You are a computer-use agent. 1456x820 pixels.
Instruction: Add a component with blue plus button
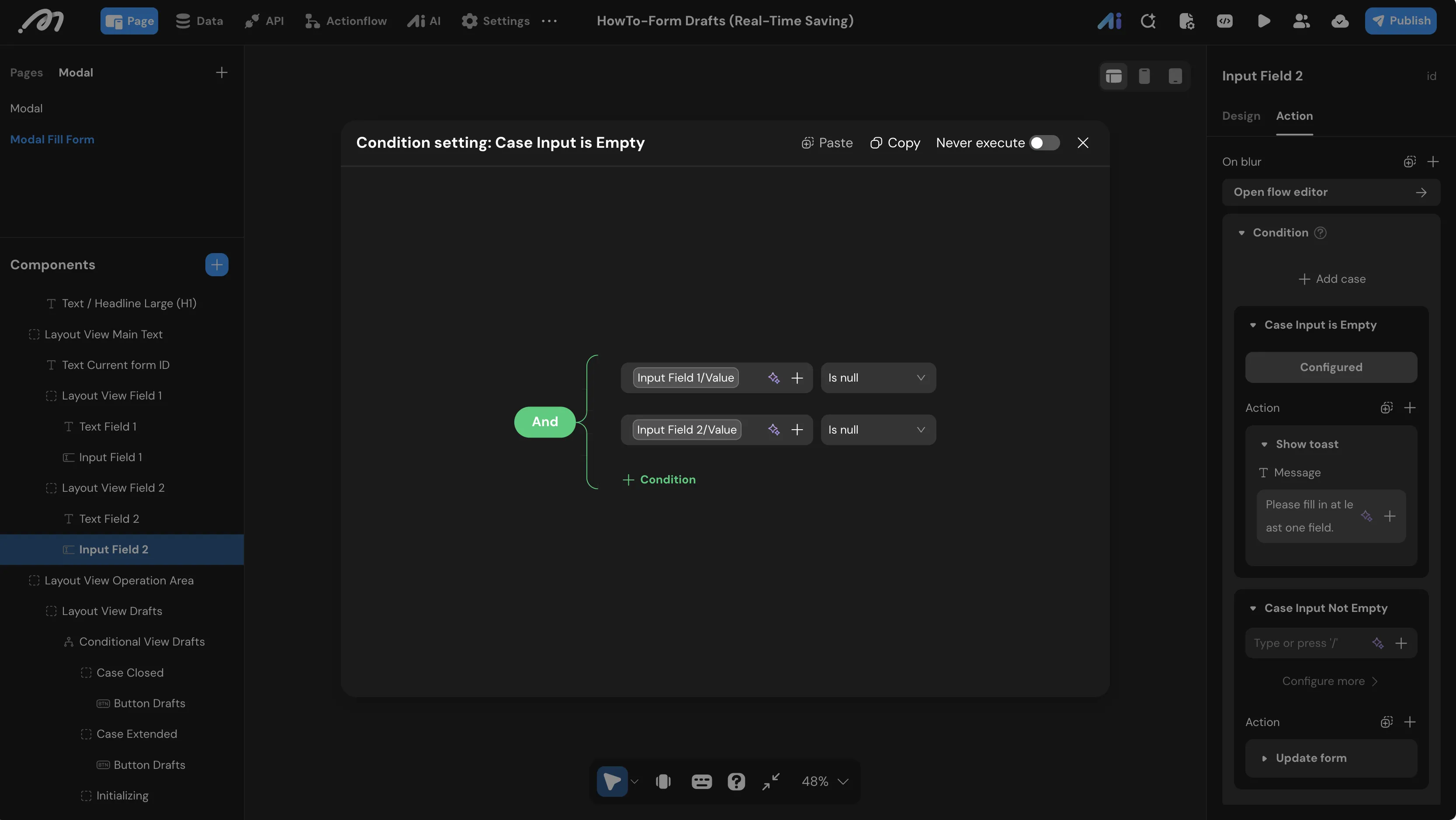(x=216, y=264)
